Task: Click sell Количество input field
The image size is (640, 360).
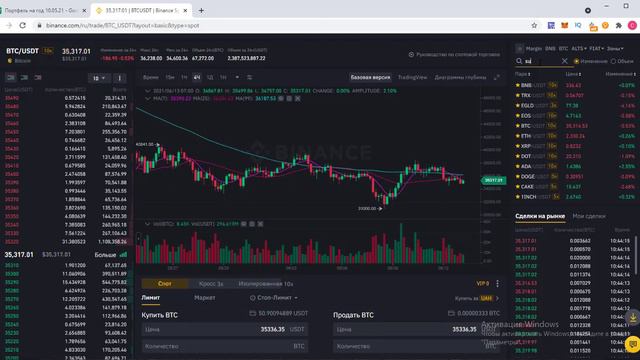Action: point(416,346)
